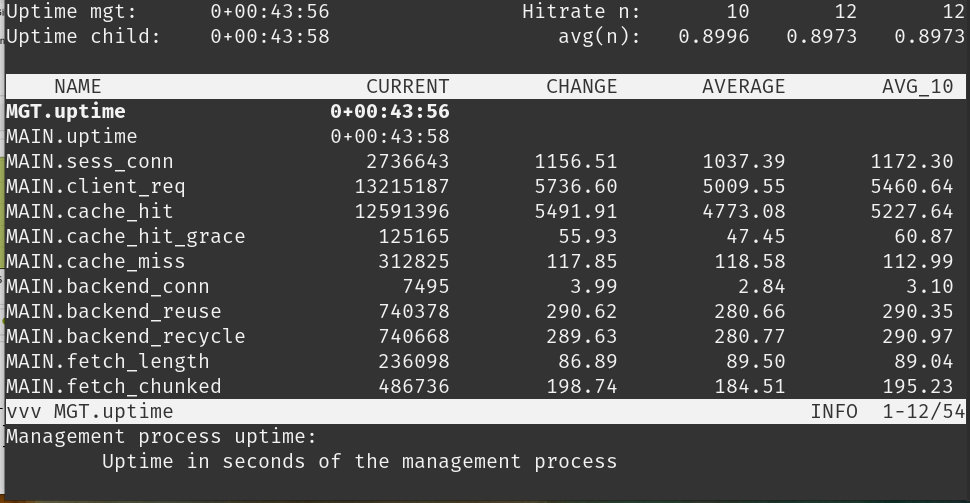Click the 1-12/54 position indicator
Viewport: 970px width, 503px height.
[918, 412]
